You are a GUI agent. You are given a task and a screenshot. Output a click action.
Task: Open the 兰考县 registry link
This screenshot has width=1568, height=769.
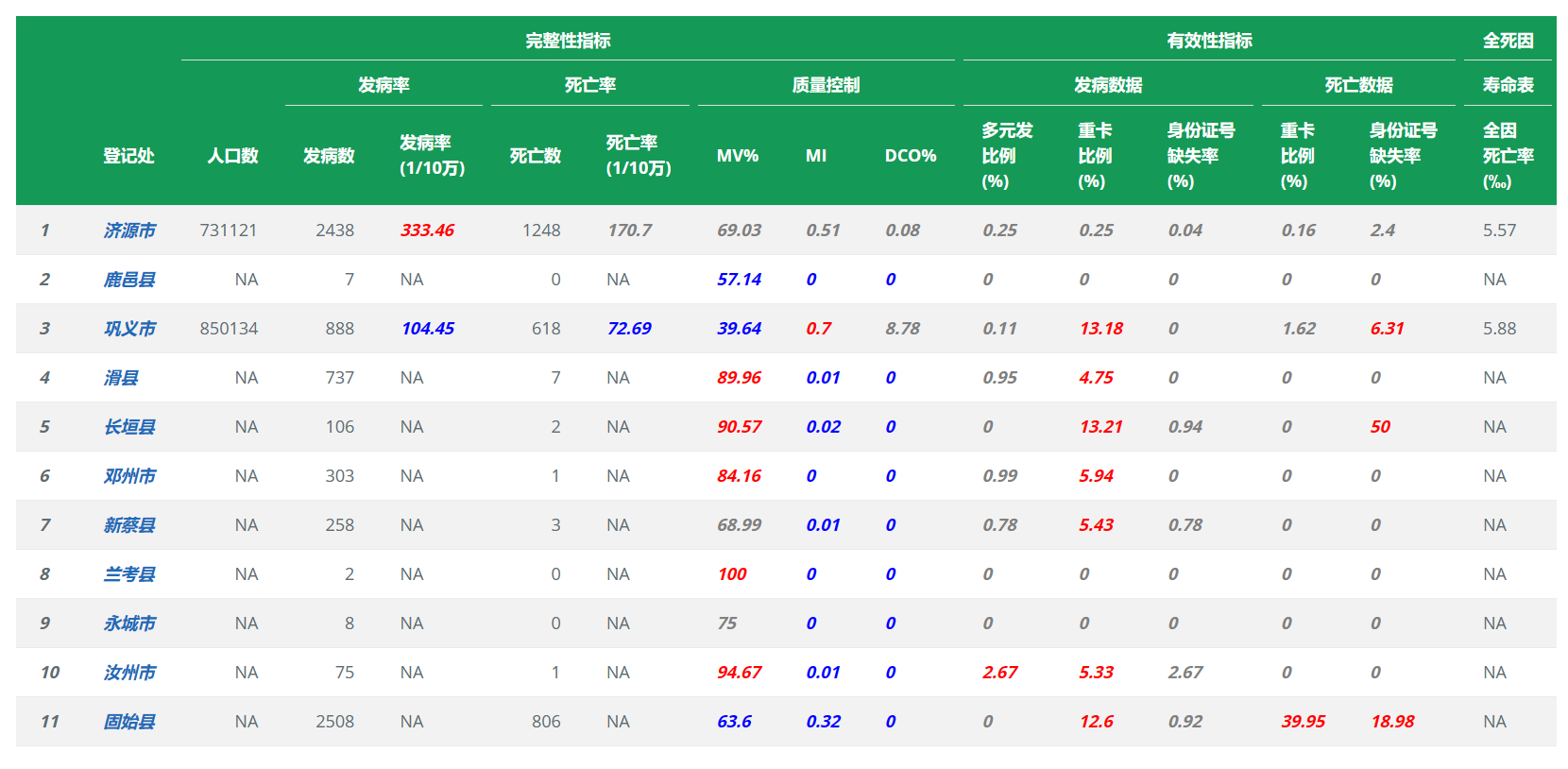tap(129, 574)
